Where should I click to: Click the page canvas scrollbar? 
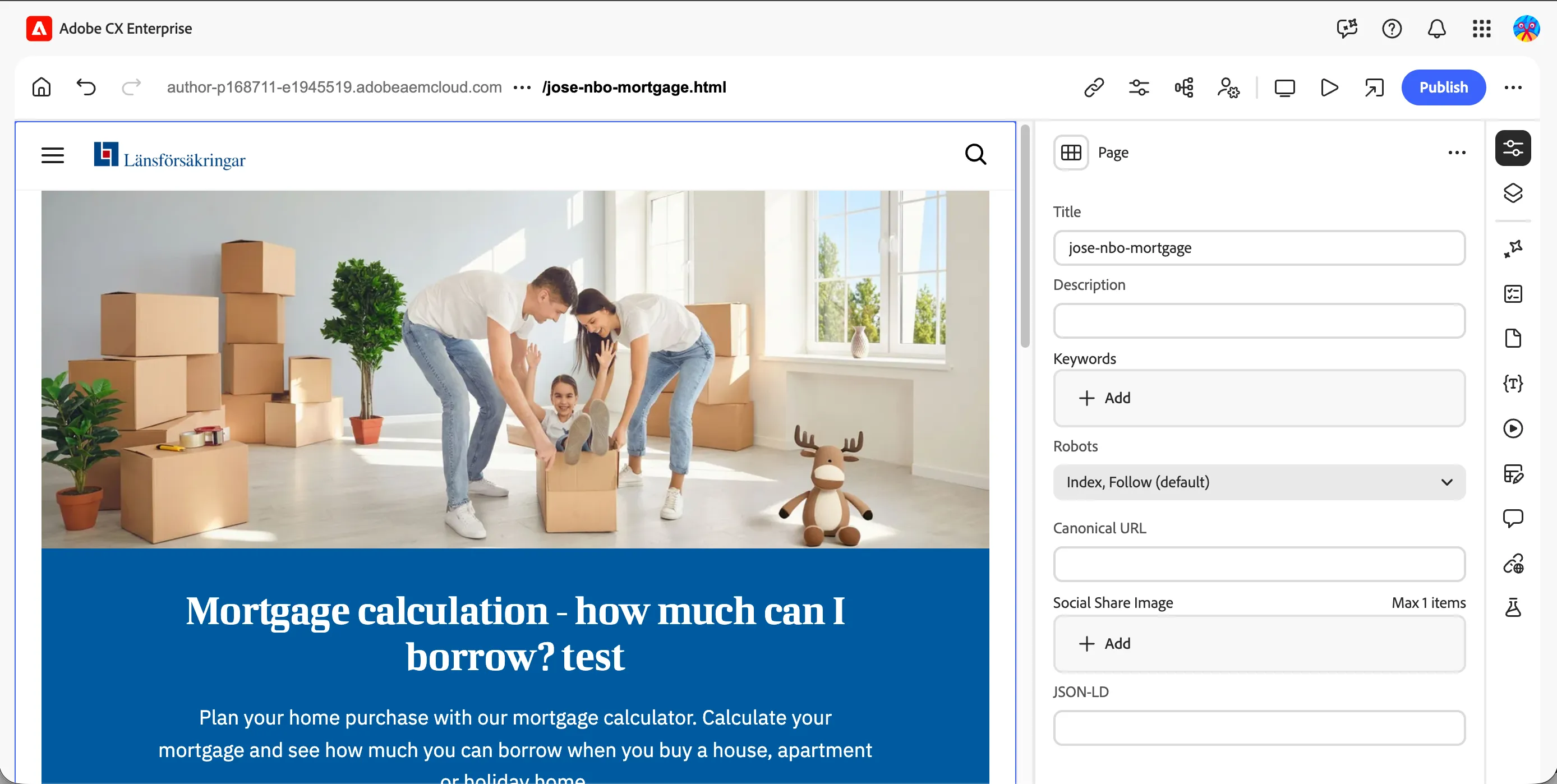click(x=1025, y=236)
